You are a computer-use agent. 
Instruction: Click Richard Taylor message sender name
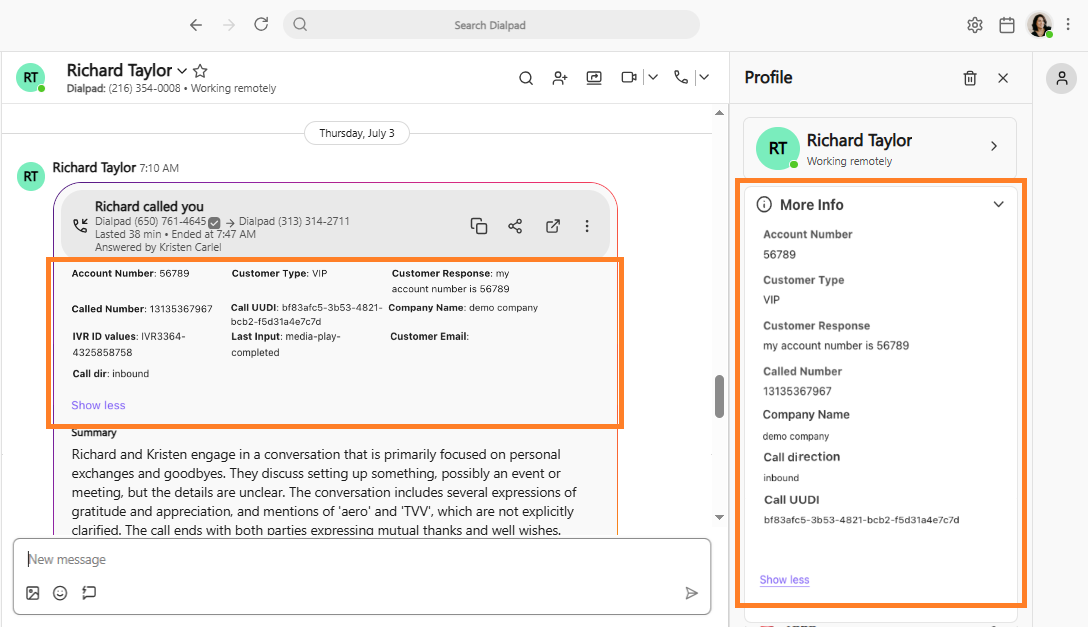95,168
